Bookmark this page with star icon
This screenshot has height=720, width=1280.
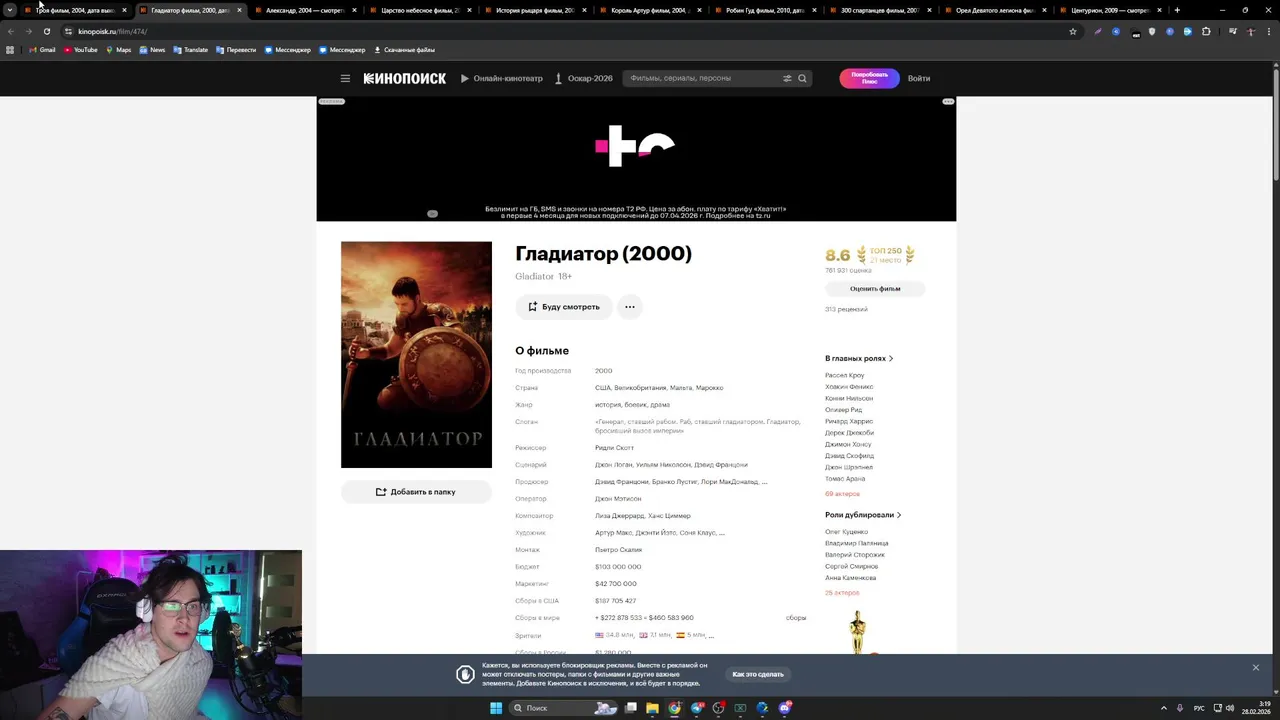pos(1073,31)
